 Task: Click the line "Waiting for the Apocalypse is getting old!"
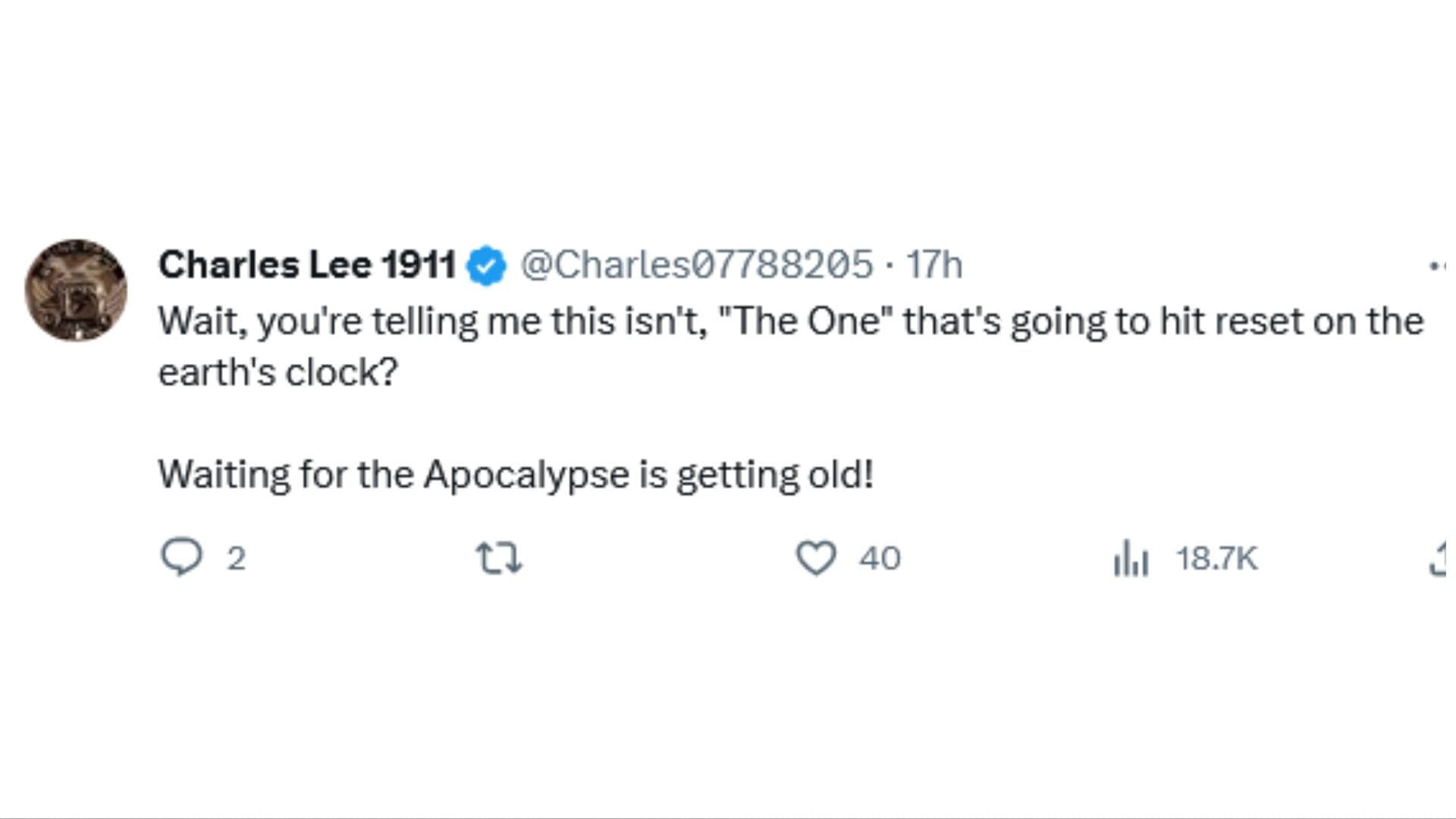[516, 475]
